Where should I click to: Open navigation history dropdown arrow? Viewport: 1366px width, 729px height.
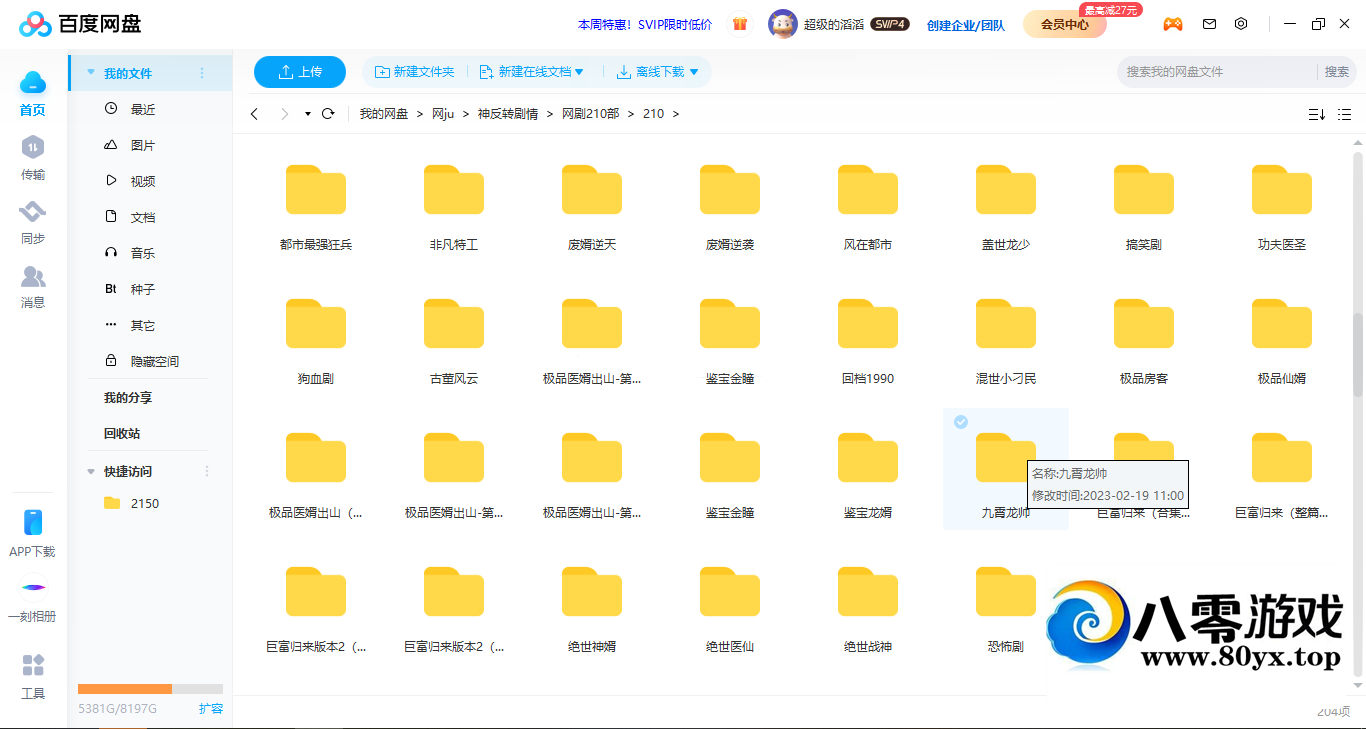click(x=308, y=114)
